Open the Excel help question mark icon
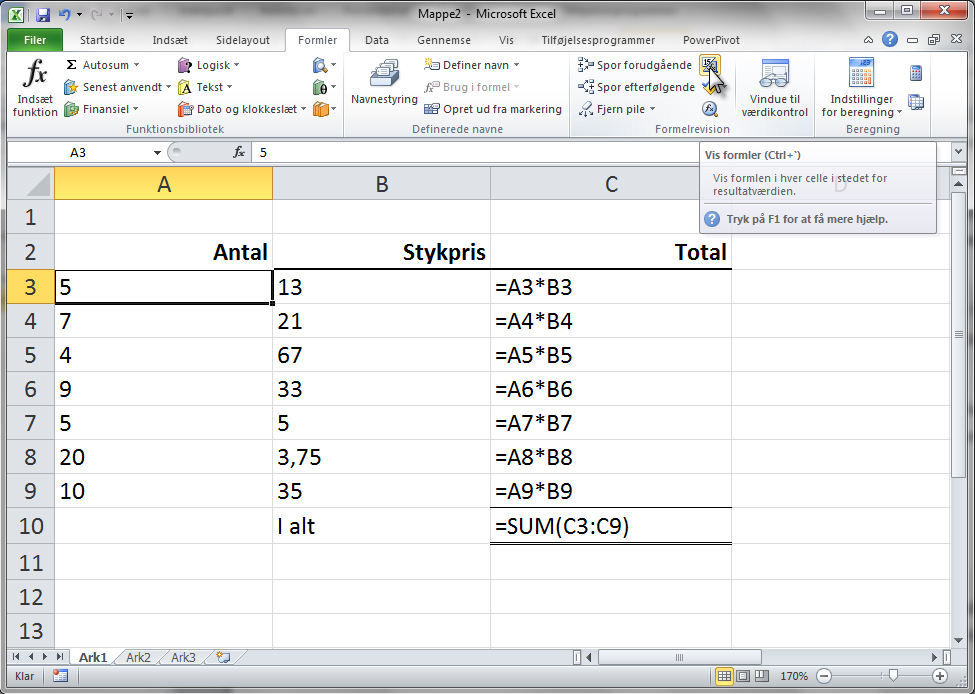 click(x=890, y=41)
